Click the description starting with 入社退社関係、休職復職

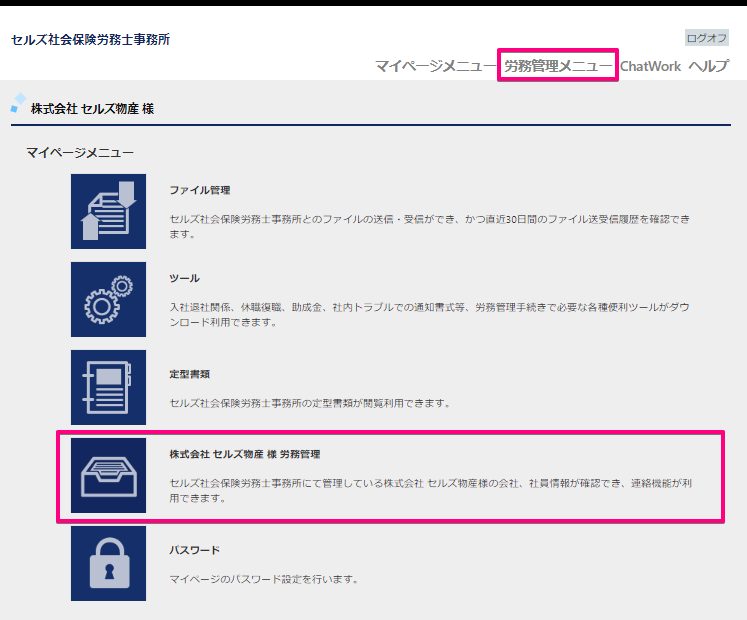tap(430, 315)
